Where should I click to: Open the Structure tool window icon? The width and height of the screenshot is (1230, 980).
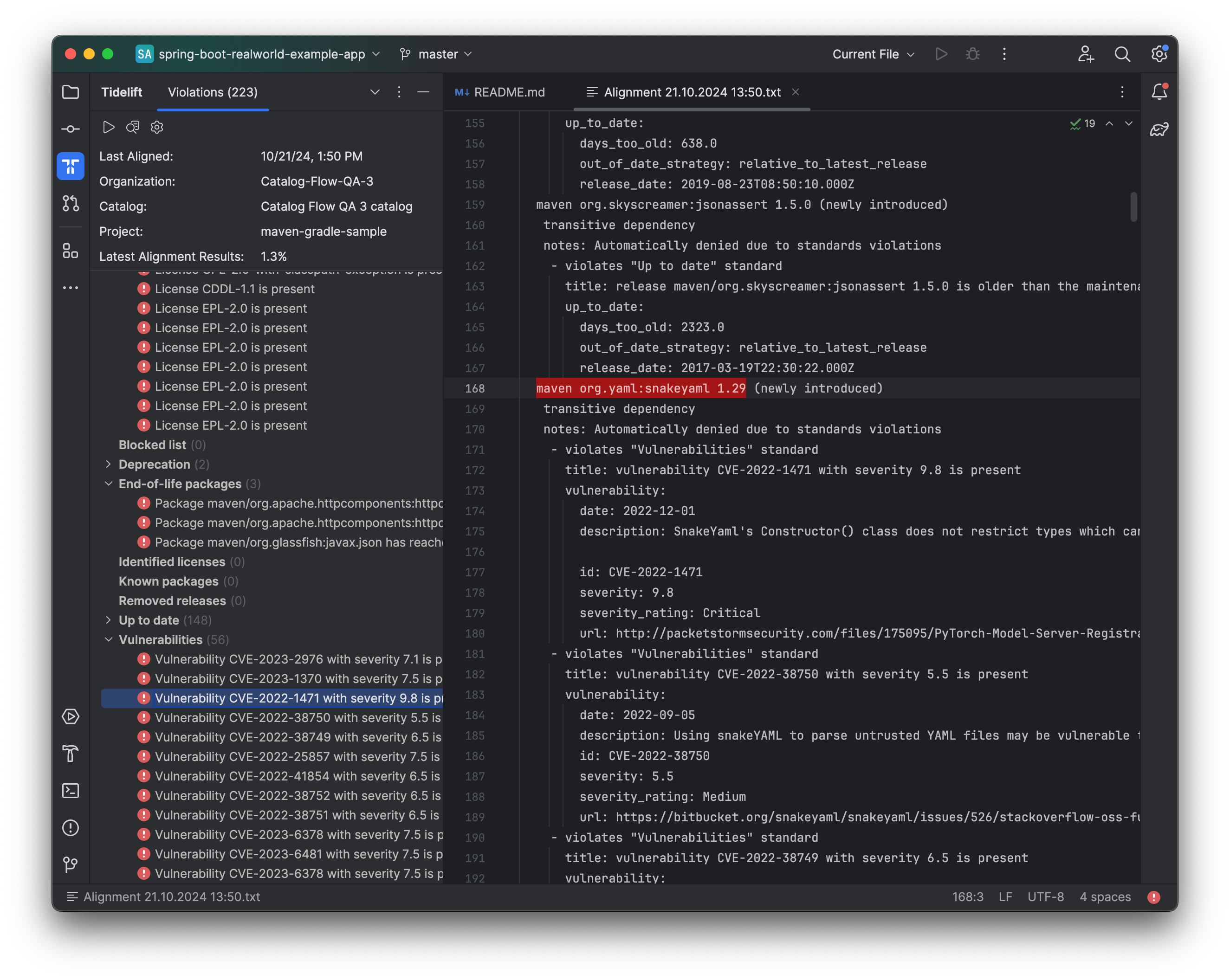(70, 251)
